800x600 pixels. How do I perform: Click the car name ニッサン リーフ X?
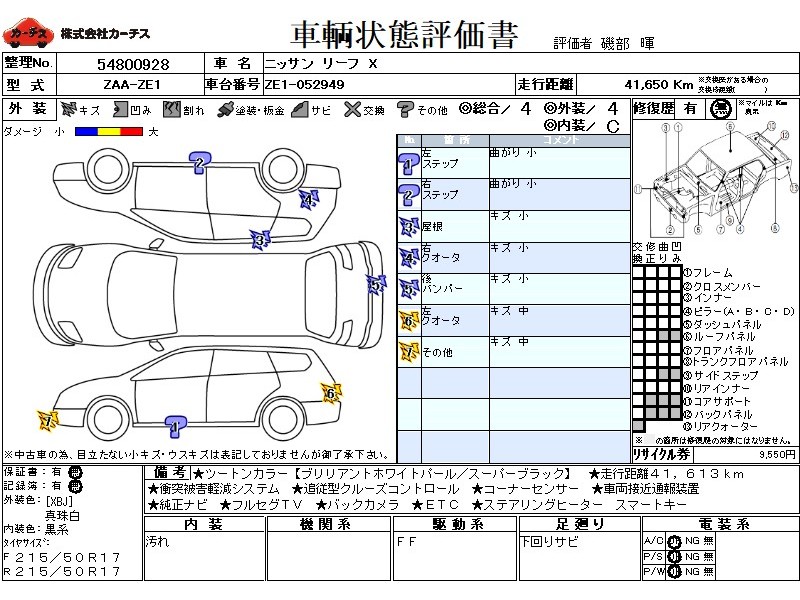(321, 64)
